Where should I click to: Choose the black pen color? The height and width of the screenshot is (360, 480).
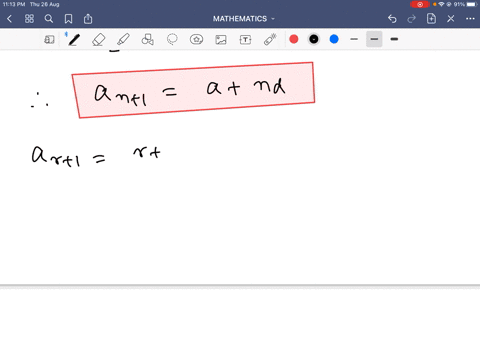click(314, 39)
